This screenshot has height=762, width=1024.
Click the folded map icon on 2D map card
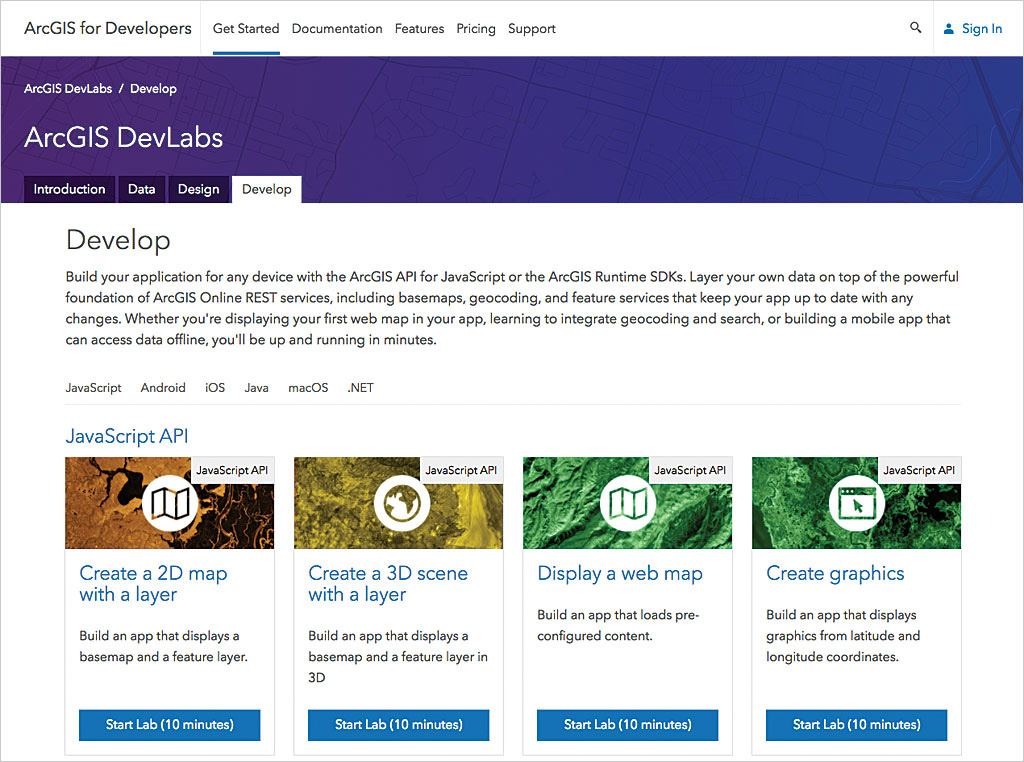click(170, 503)
